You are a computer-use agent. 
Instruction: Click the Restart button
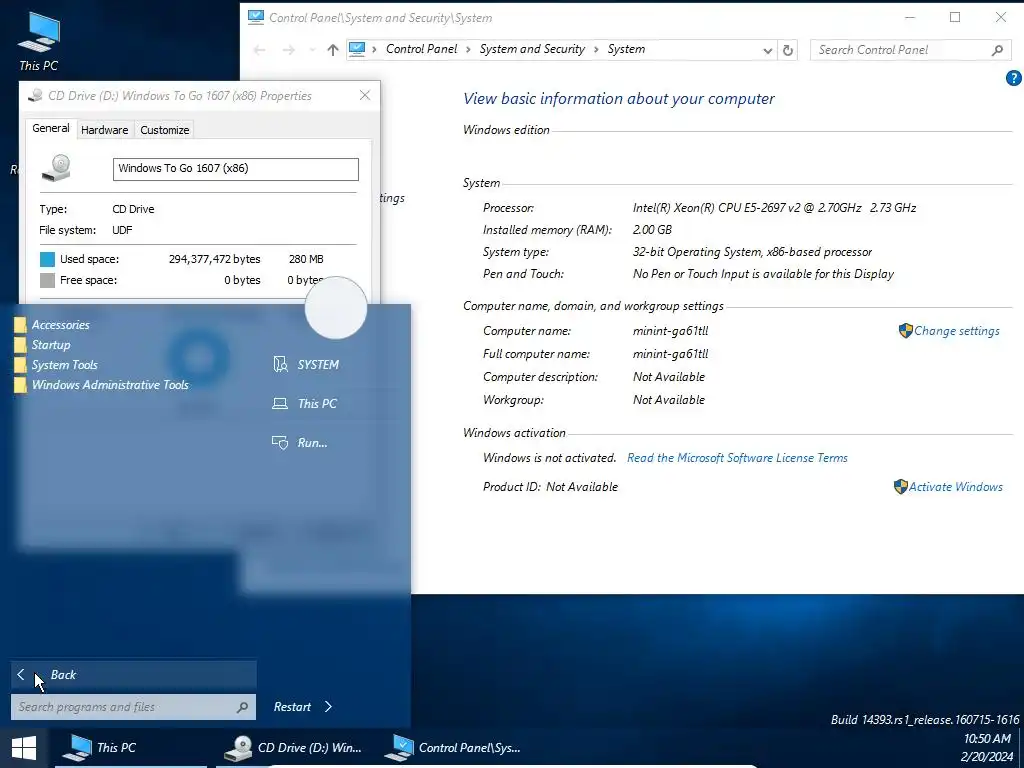click(x=292, y=707)
